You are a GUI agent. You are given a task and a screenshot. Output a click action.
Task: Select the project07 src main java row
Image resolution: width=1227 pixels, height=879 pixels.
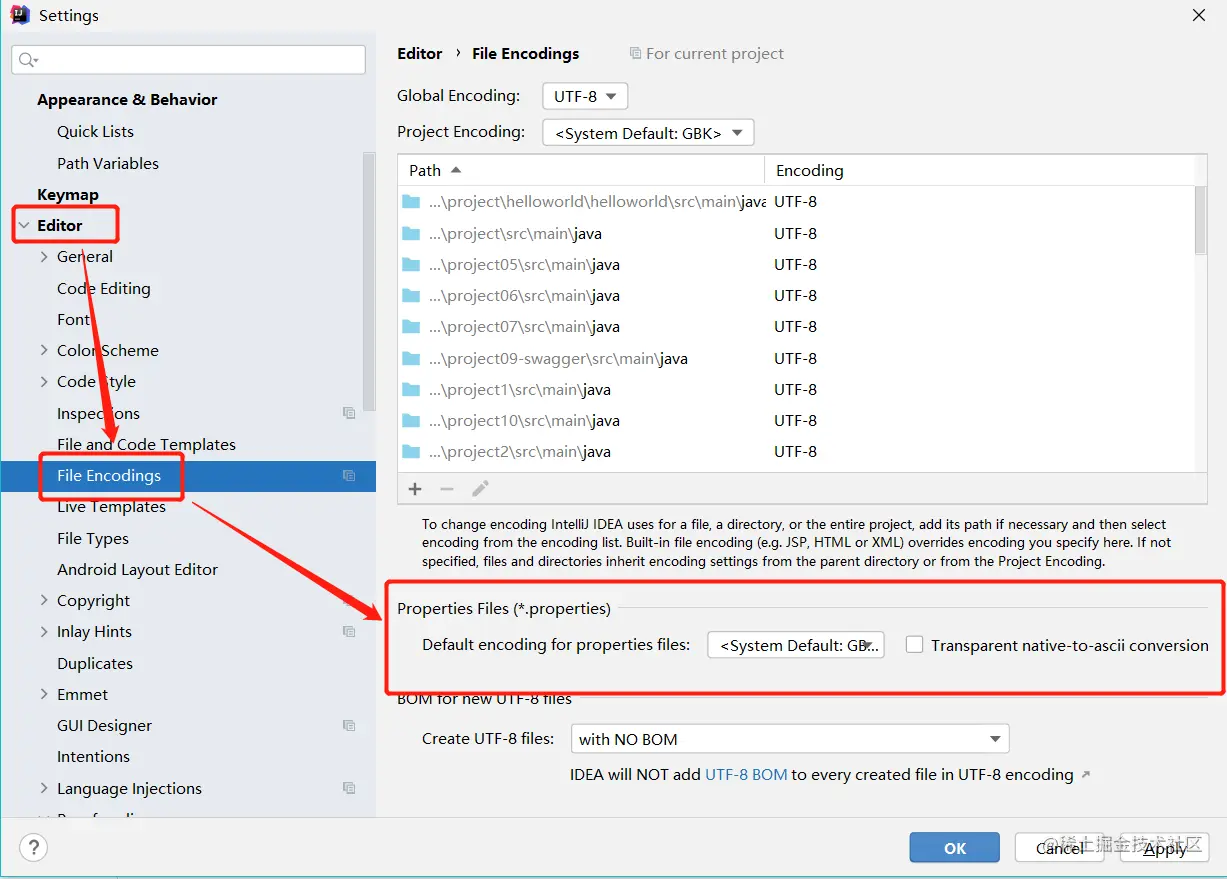coord(796,327)
